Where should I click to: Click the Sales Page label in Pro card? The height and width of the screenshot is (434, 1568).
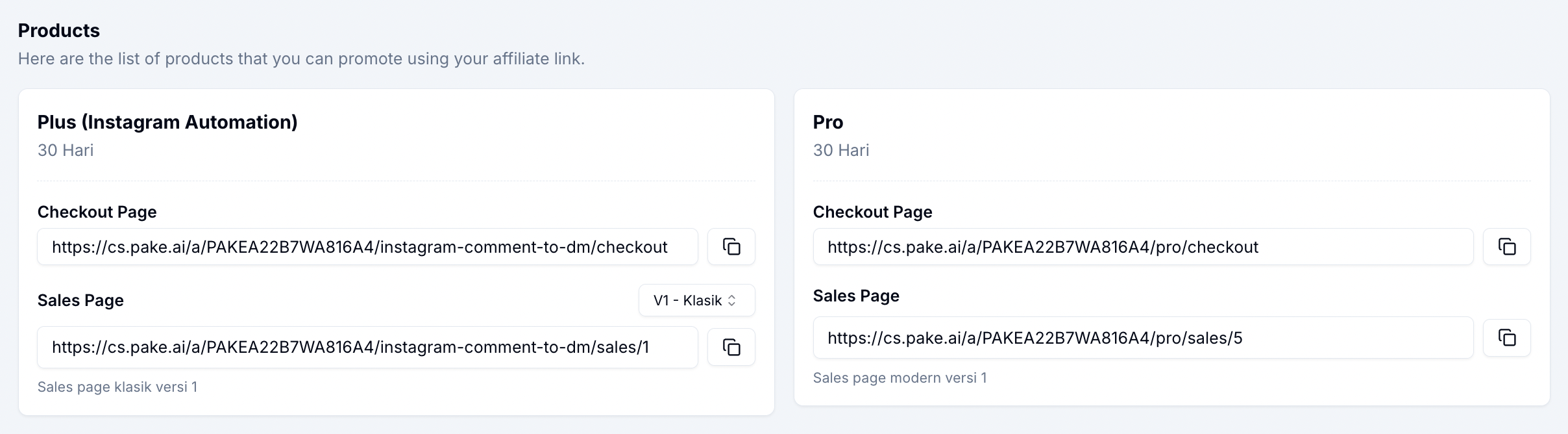coord(856,296)
